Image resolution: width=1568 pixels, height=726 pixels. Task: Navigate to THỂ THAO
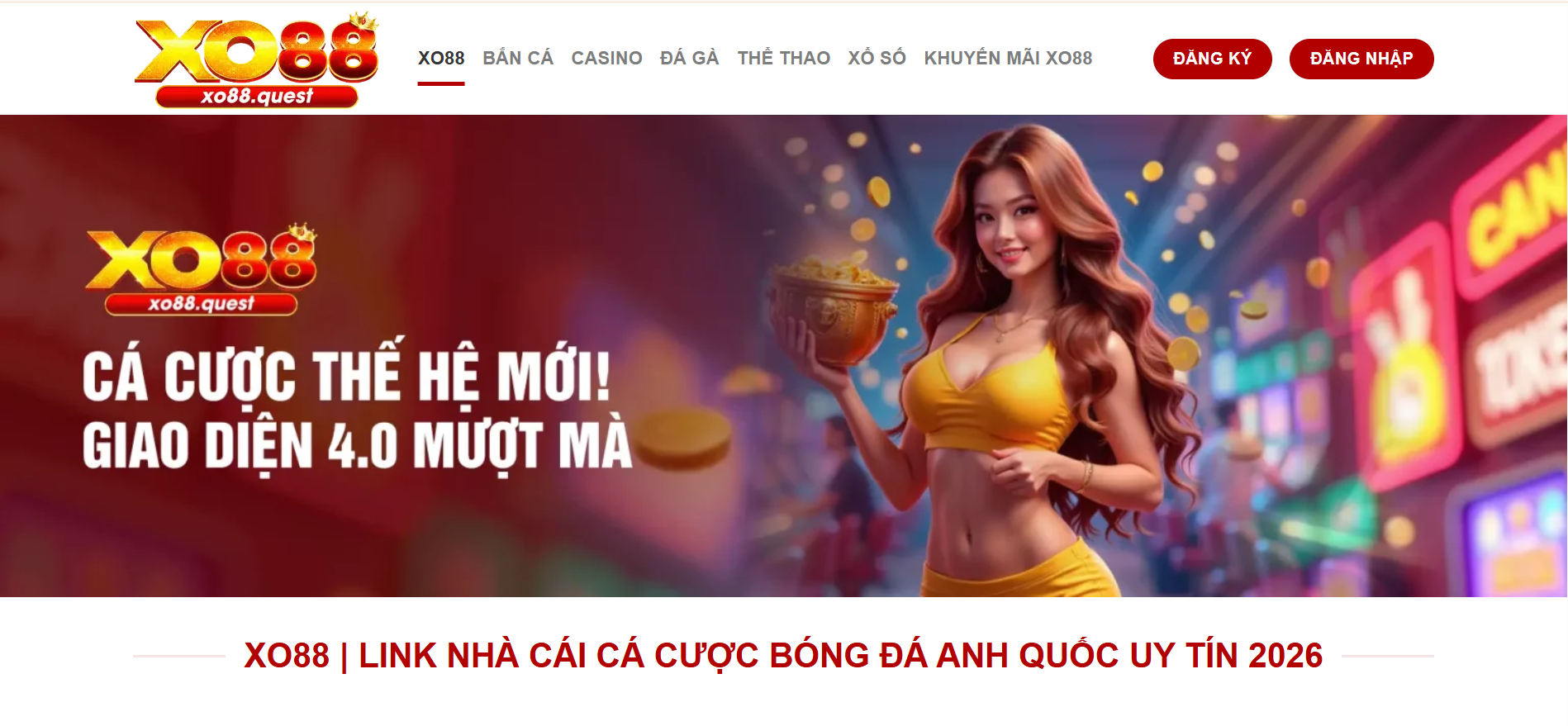(783, 58)
